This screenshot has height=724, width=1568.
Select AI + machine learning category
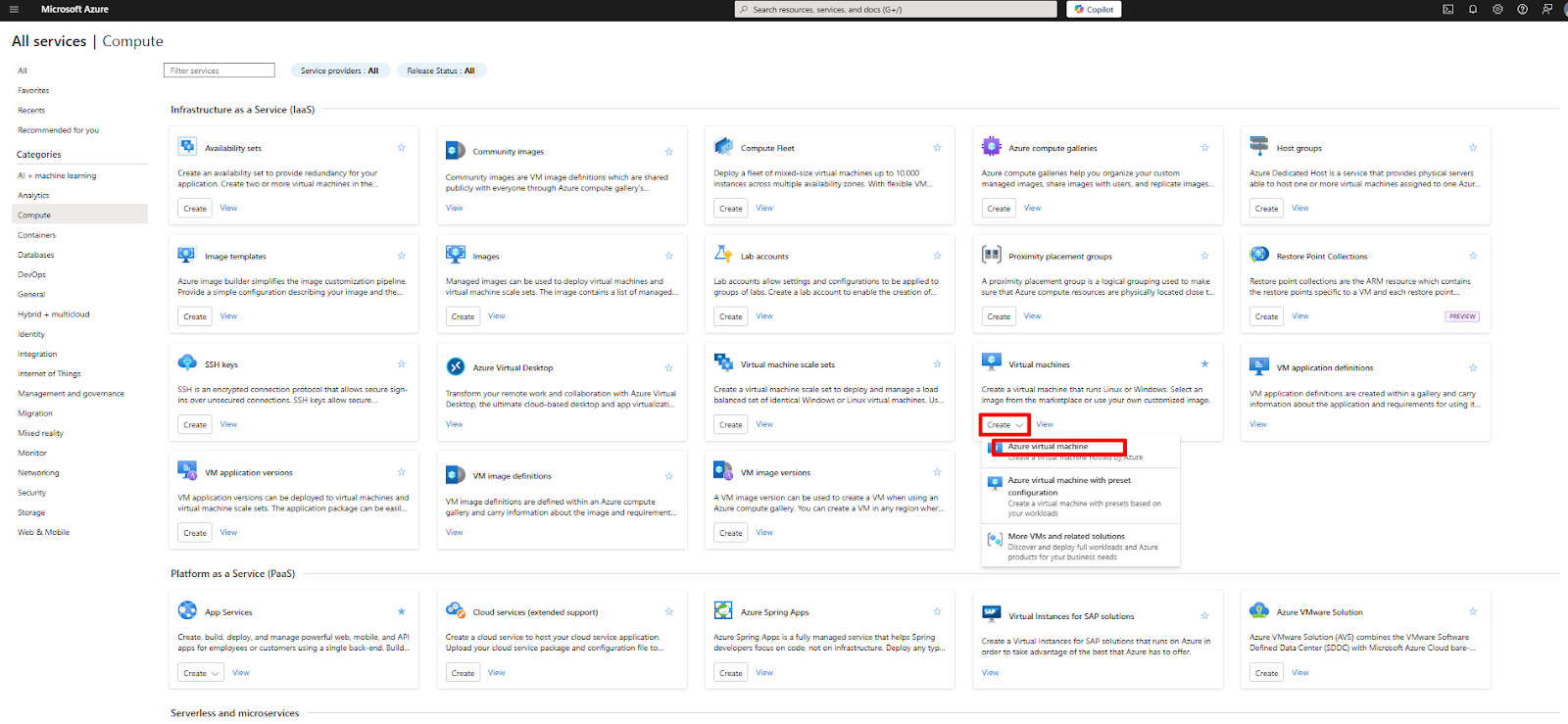point(57,175)
